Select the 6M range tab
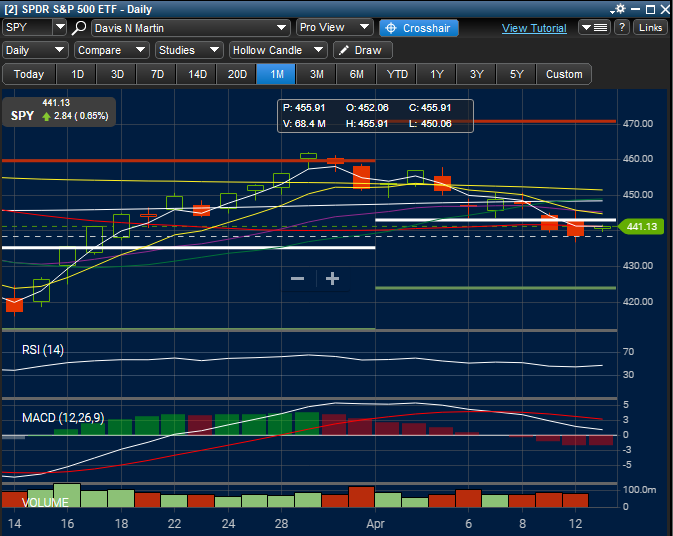The width and height of the screenshot is (673, 536). [x=356, y=74]
